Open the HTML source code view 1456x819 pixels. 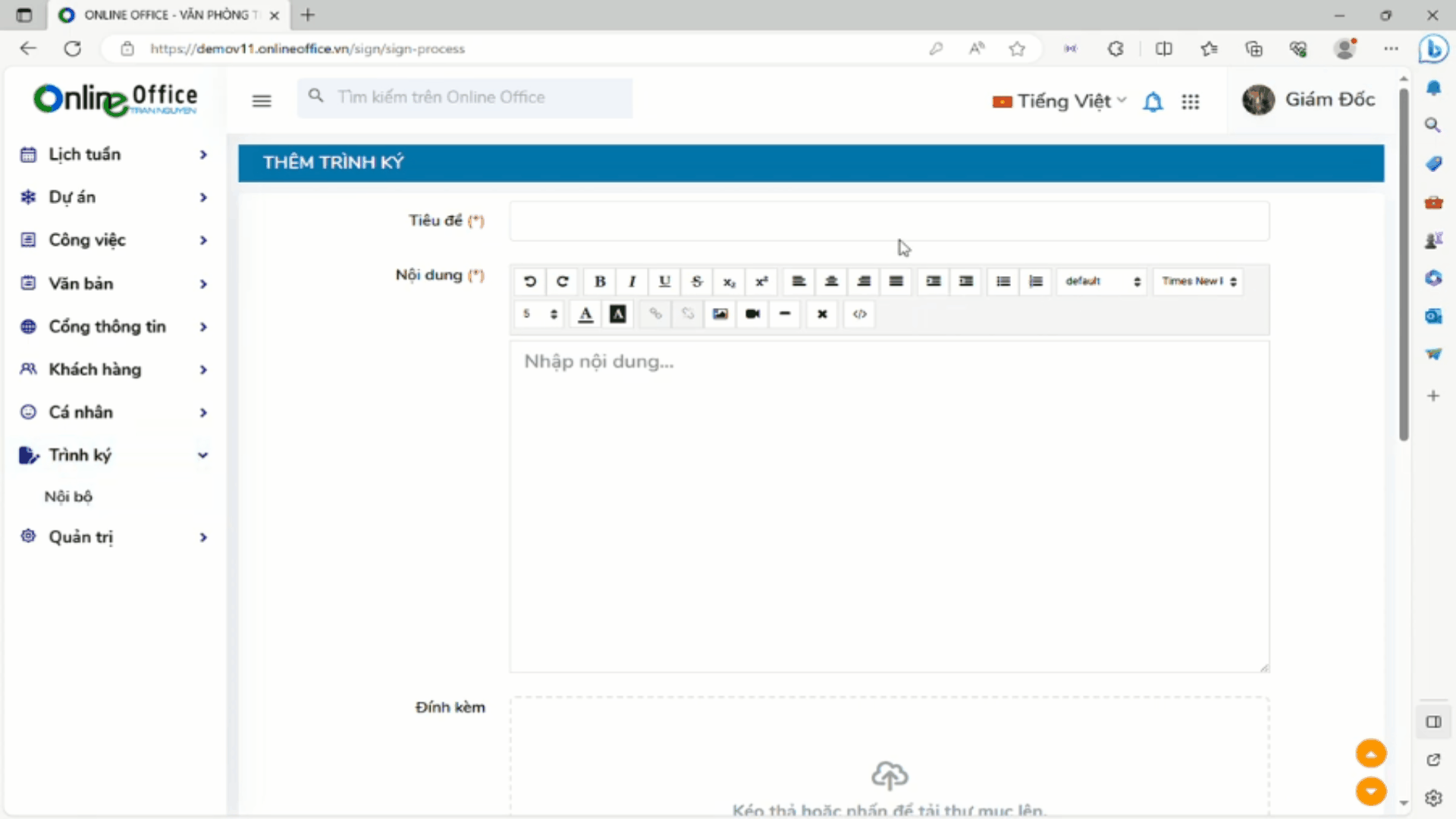click(x=859, y=314)
